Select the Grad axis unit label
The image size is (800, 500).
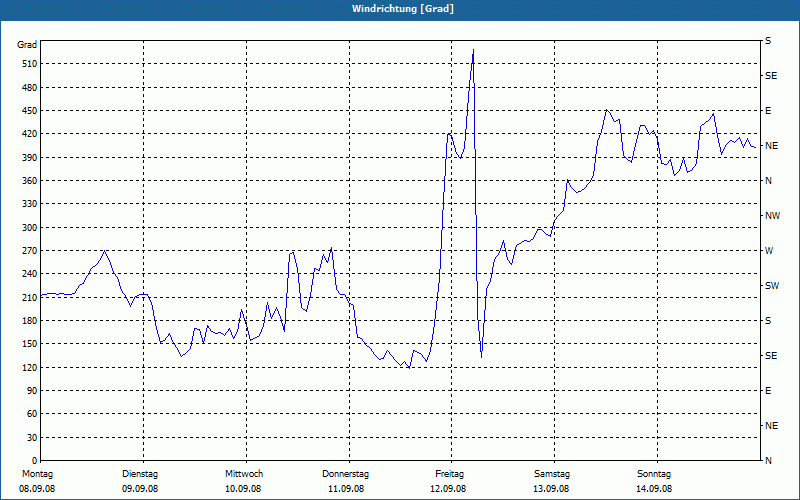tap(27, 45)
